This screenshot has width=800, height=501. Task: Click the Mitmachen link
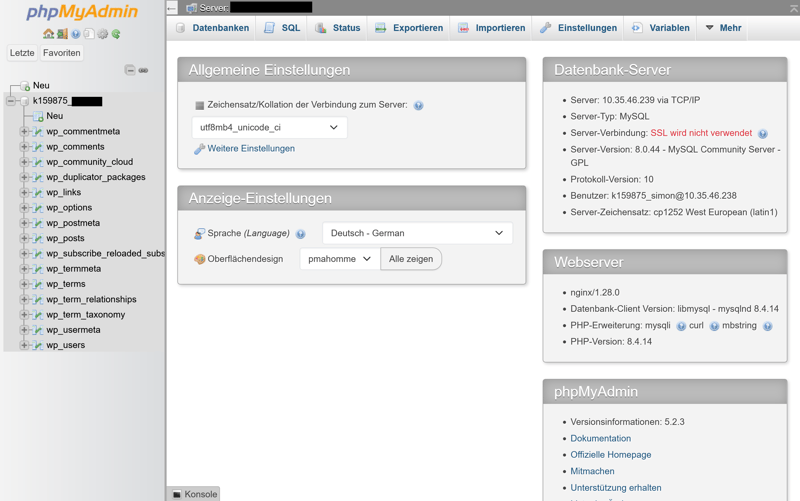point(592,471)
